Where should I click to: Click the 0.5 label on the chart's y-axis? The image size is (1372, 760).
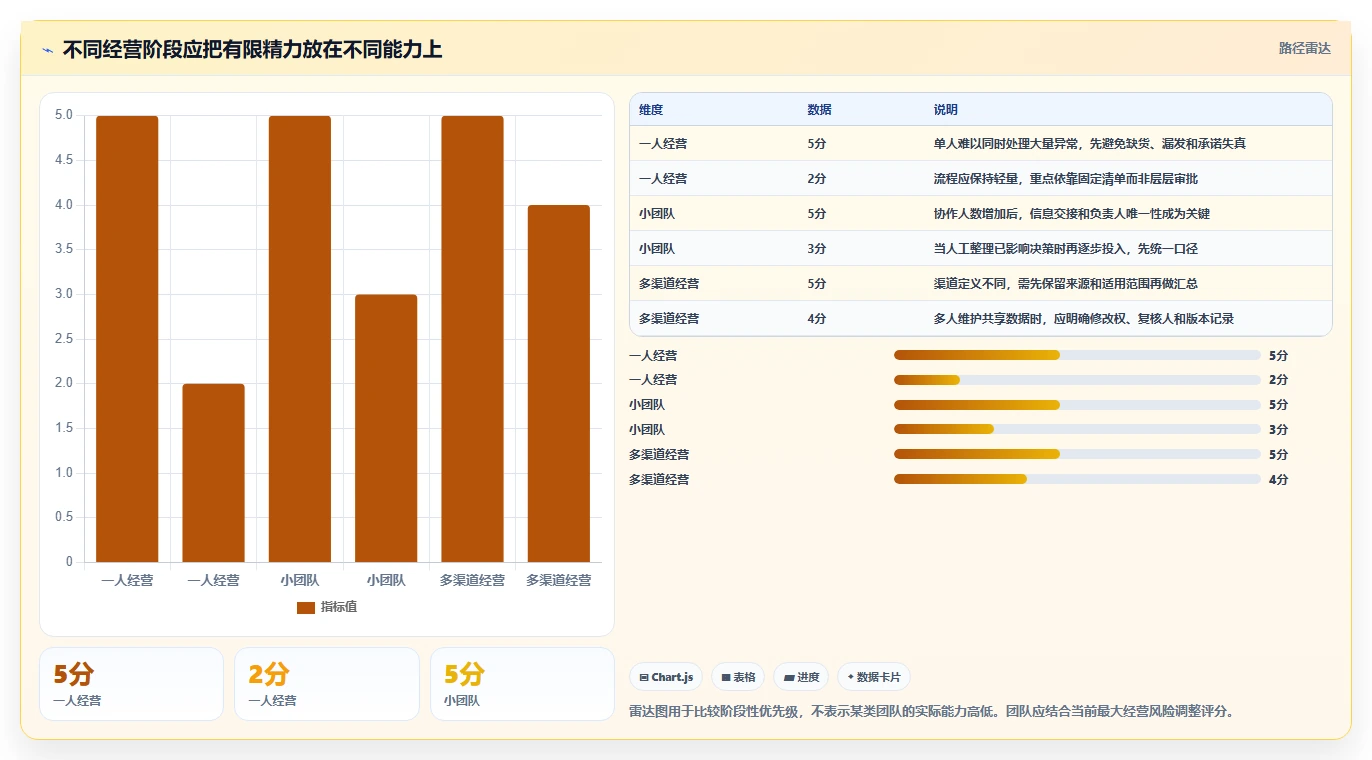(x=64, y=517)
